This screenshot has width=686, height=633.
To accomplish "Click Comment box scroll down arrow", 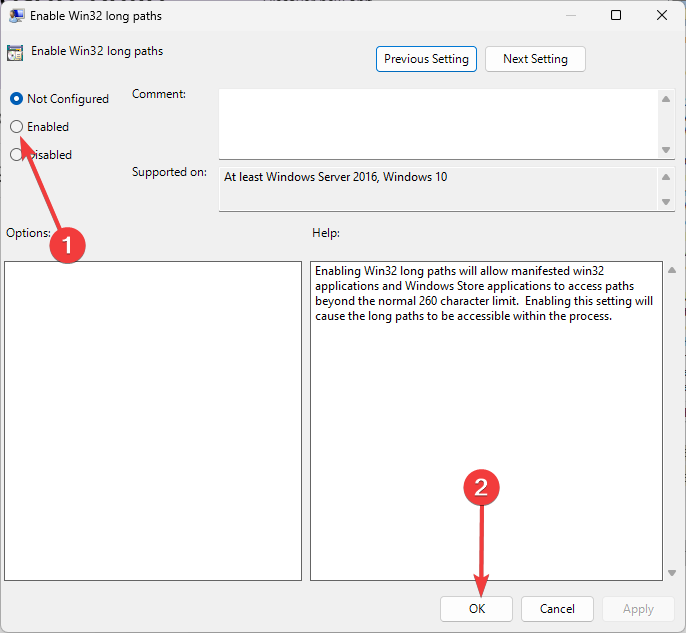I will [x=666, y=150].
